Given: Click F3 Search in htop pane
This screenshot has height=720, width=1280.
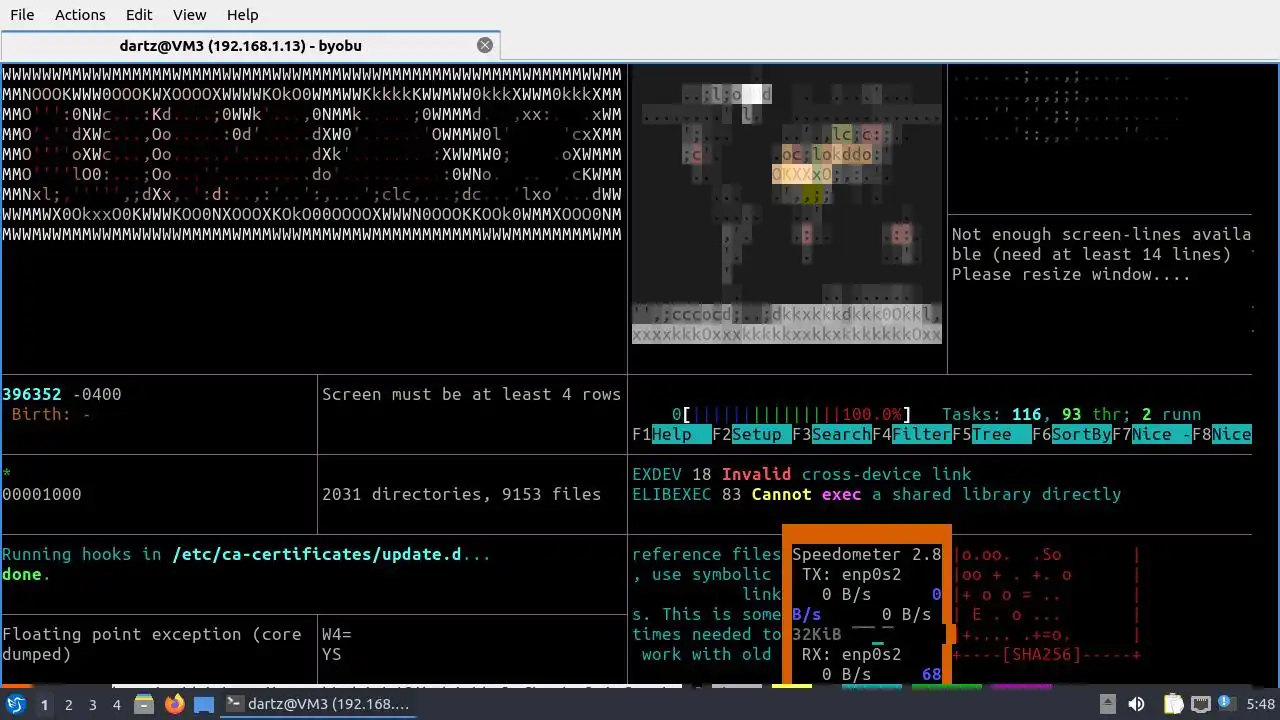Looking at the screenshot, I should pos(832,434).
